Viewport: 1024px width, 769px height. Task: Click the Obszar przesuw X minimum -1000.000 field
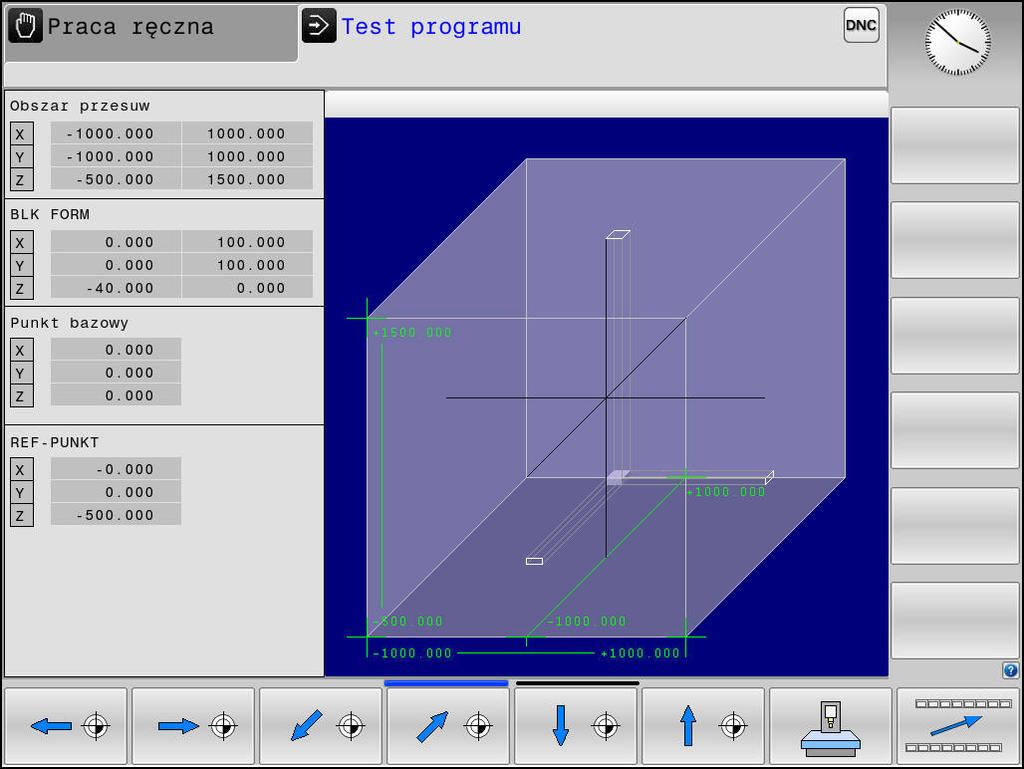click(x=116, y=133)
